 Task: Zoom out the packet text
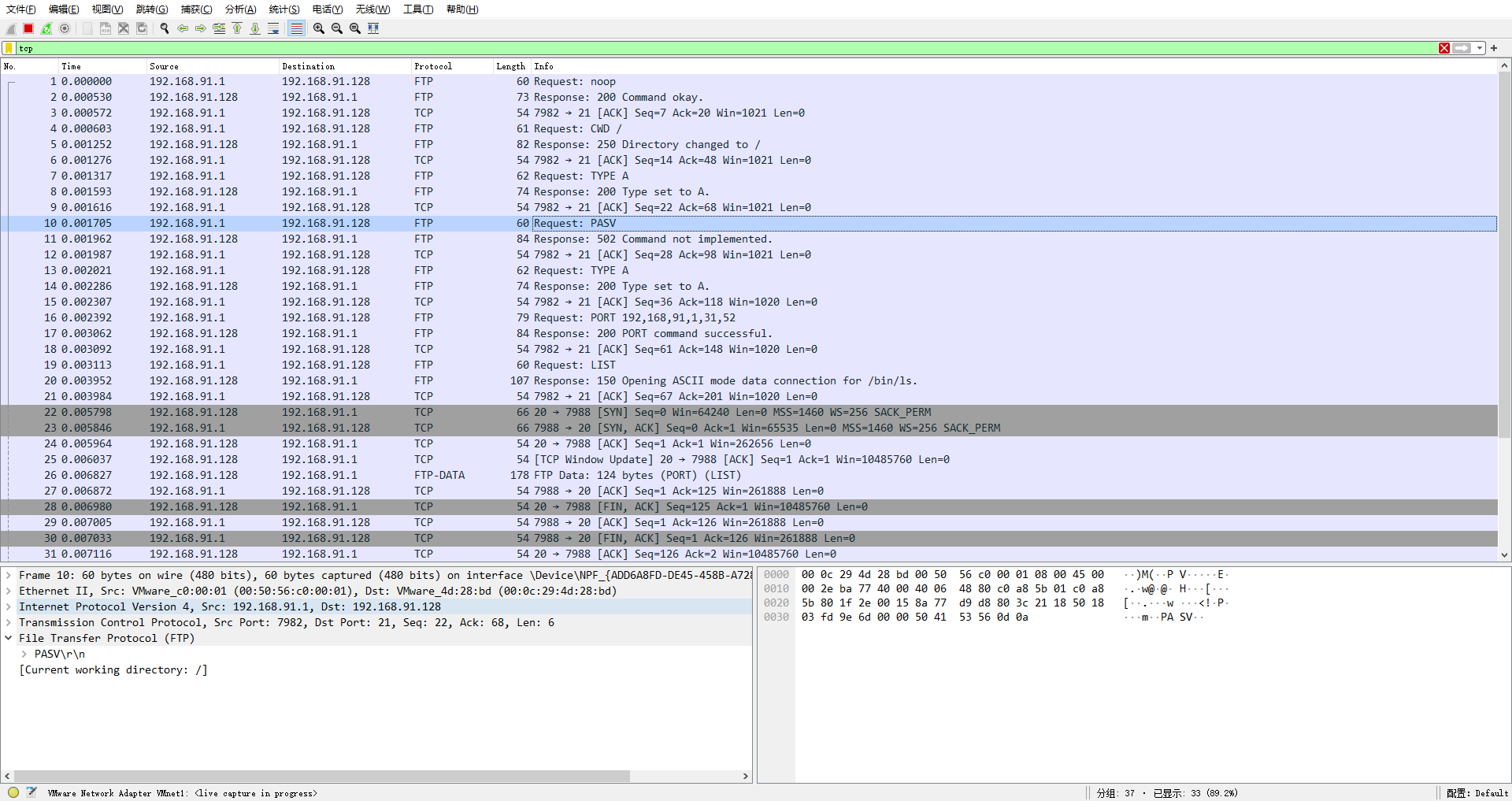coord(337,28)
